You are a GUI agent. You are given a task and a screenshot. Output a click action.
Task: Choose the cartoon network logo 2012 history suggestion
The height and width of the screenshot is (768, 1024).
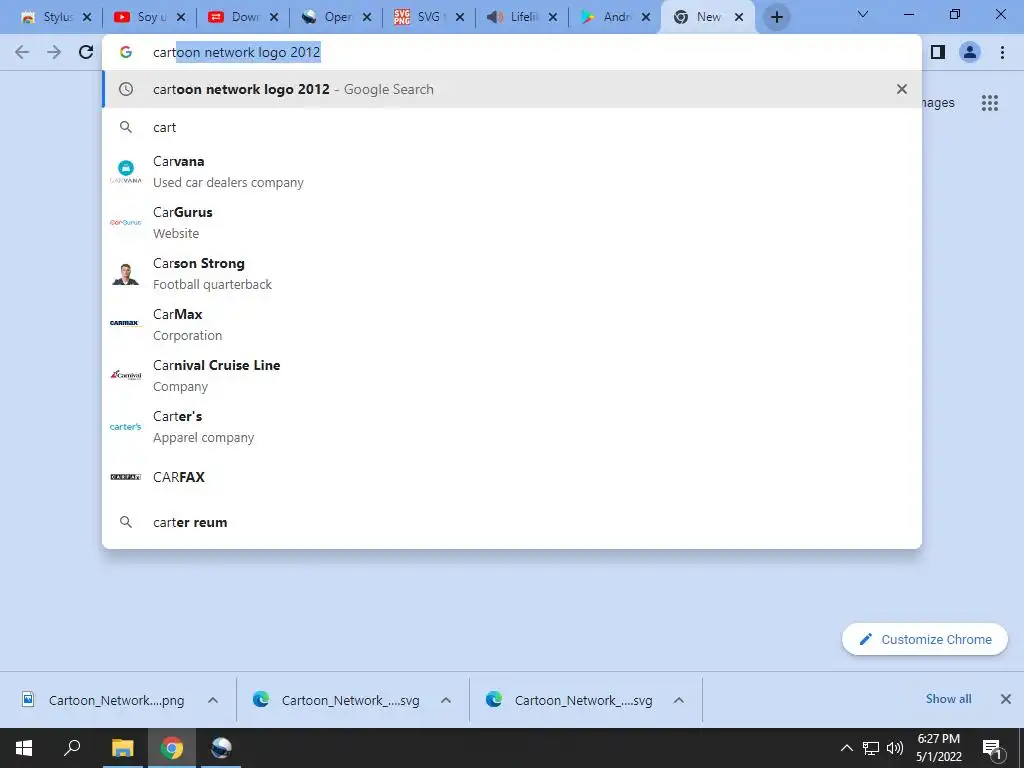tap(512, 89)
